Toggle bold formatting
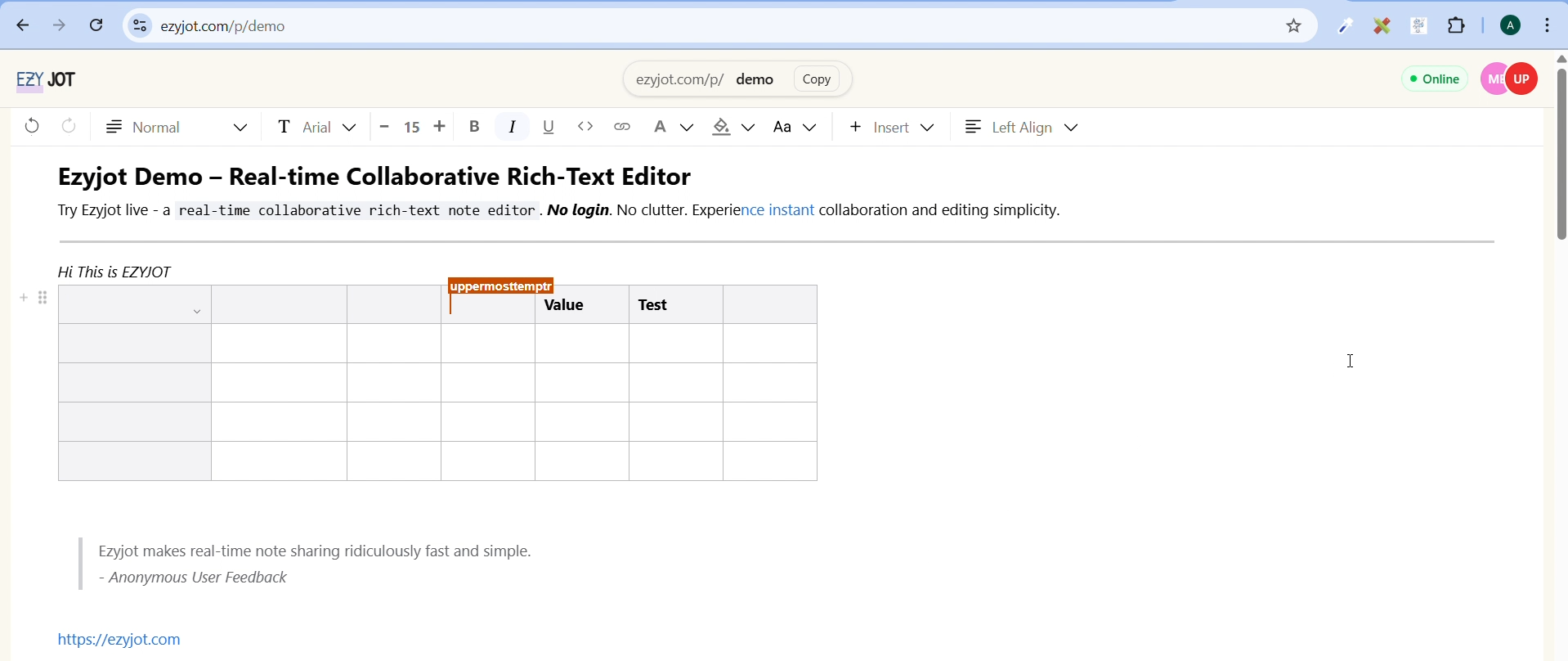 pyautogui.click(x=476, y=128)
